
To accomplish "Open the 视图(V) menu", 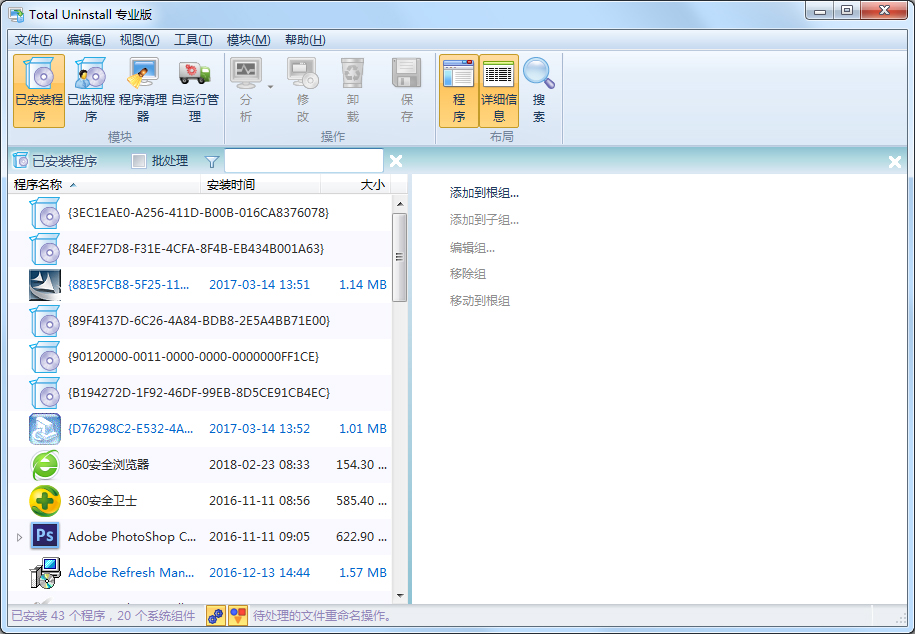I will 139,40.
